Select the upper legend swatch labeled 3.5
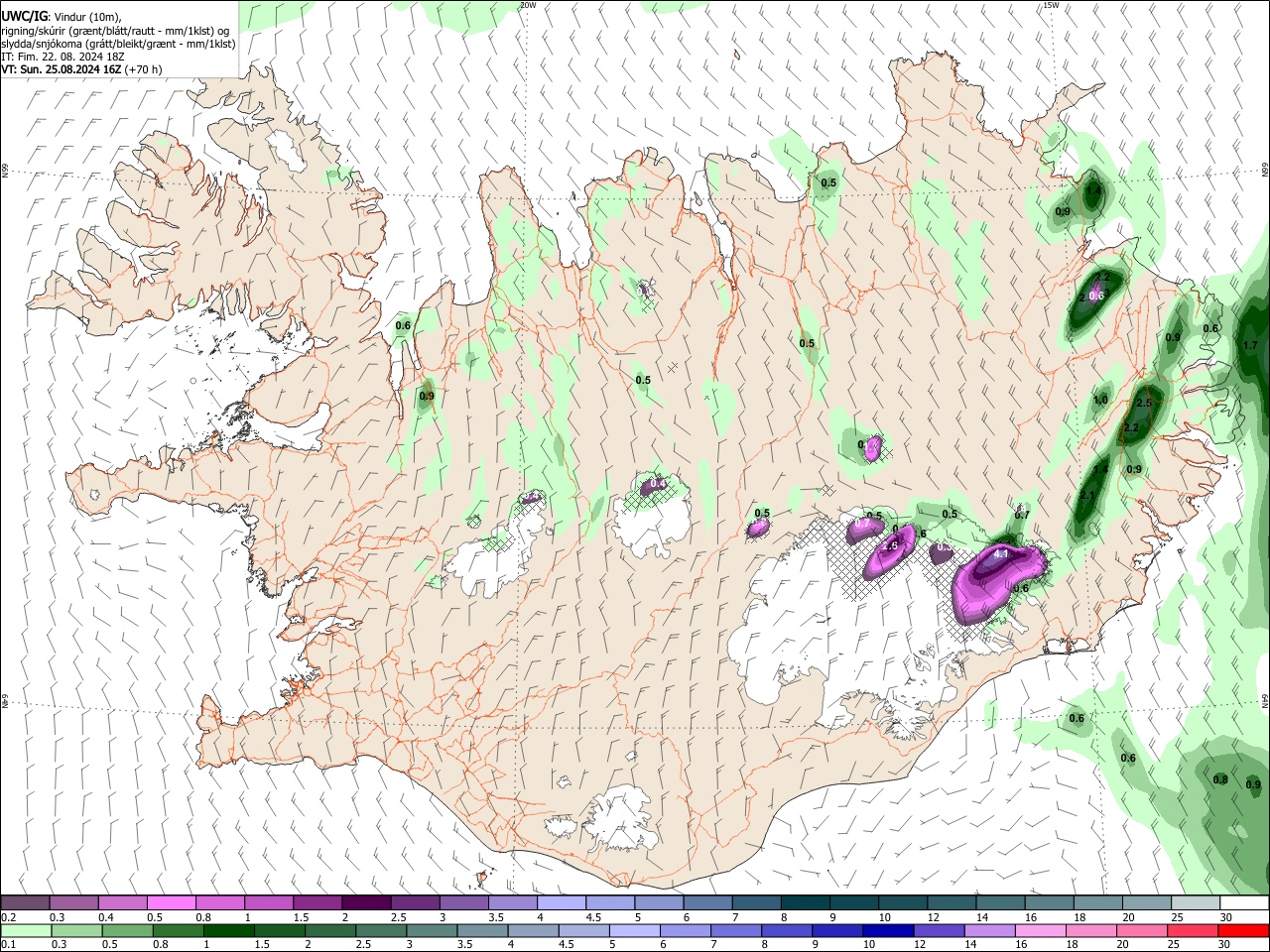Viewport: 1270px width, 952px height. point(513,903)
